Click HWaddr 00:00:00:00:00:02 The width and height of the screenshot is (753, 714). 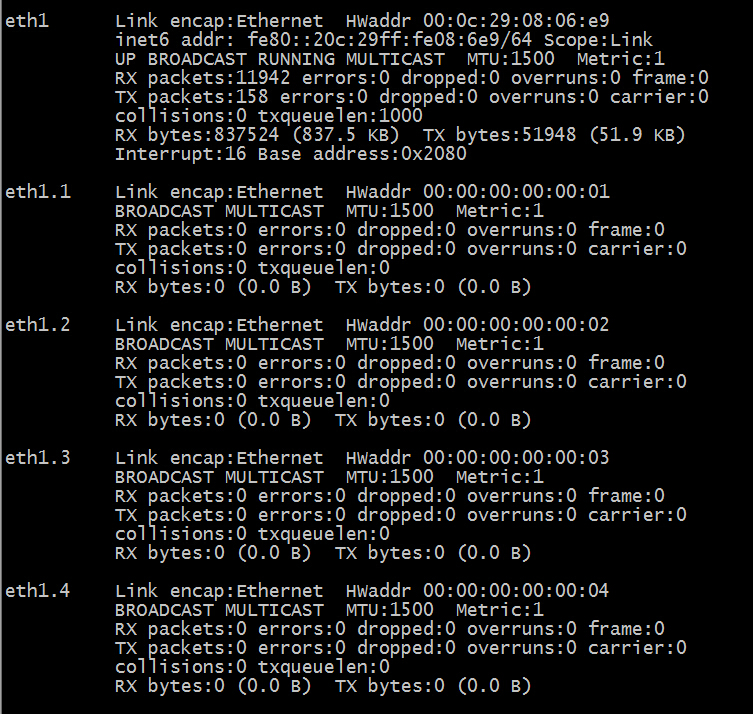click(x=477, y=325)
